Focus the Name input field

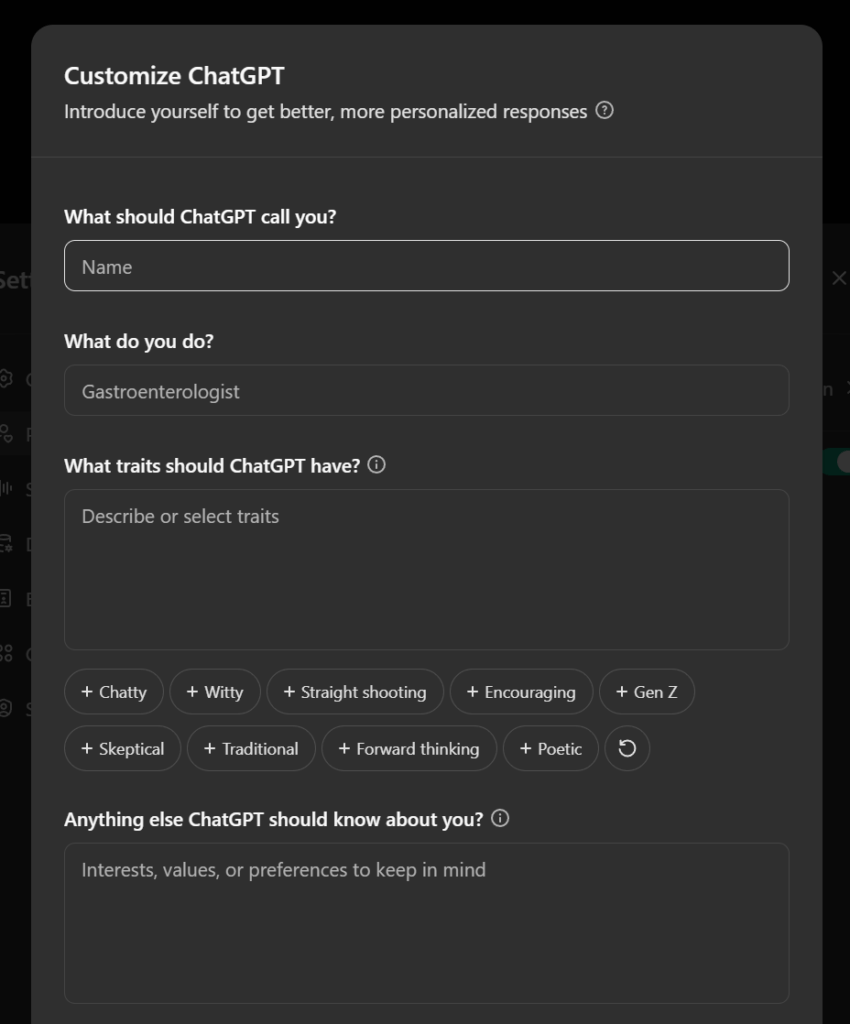coord(427,266)
